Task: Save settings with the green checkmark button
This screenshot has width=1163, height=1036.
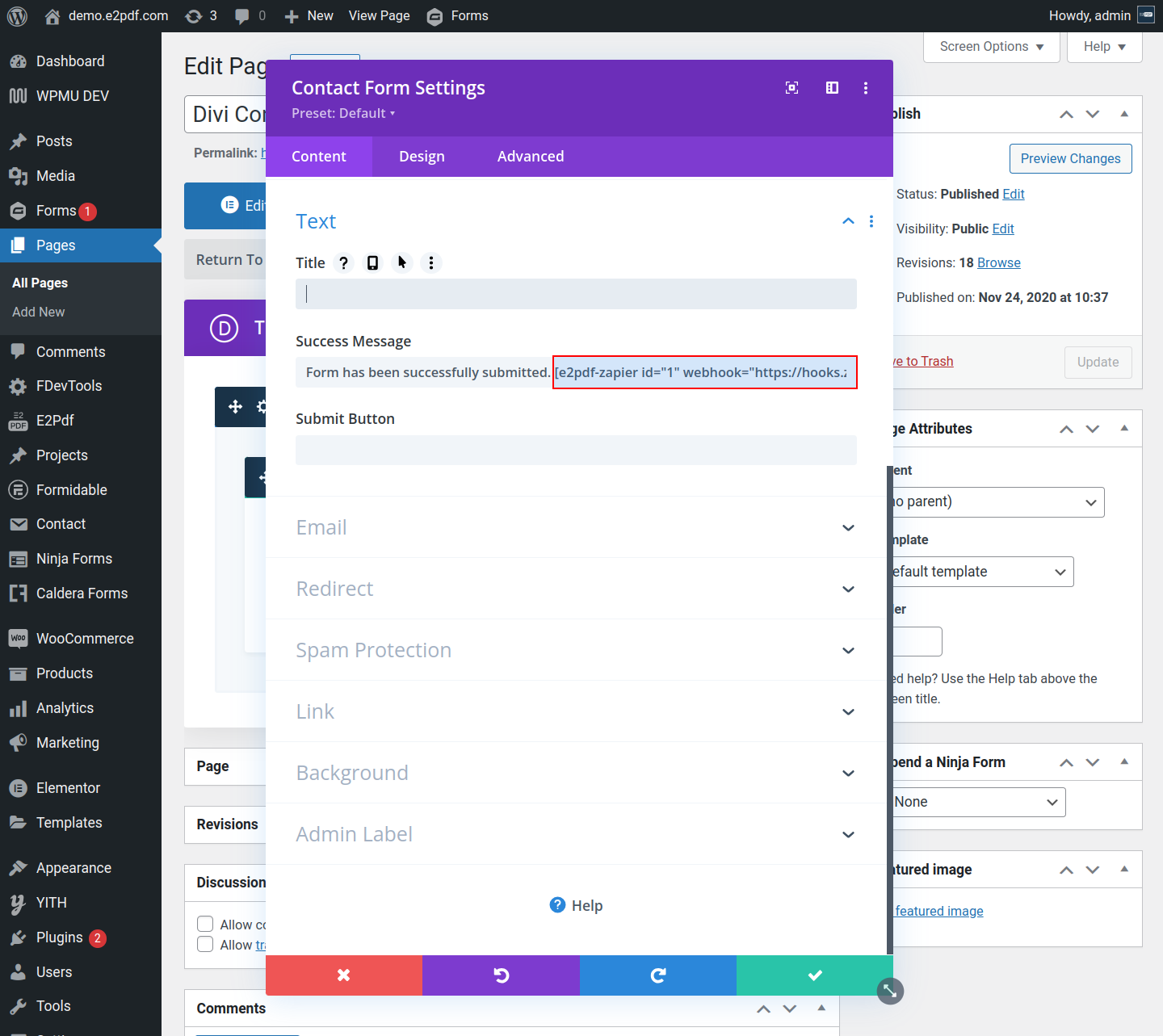Action: pos(814,975)
